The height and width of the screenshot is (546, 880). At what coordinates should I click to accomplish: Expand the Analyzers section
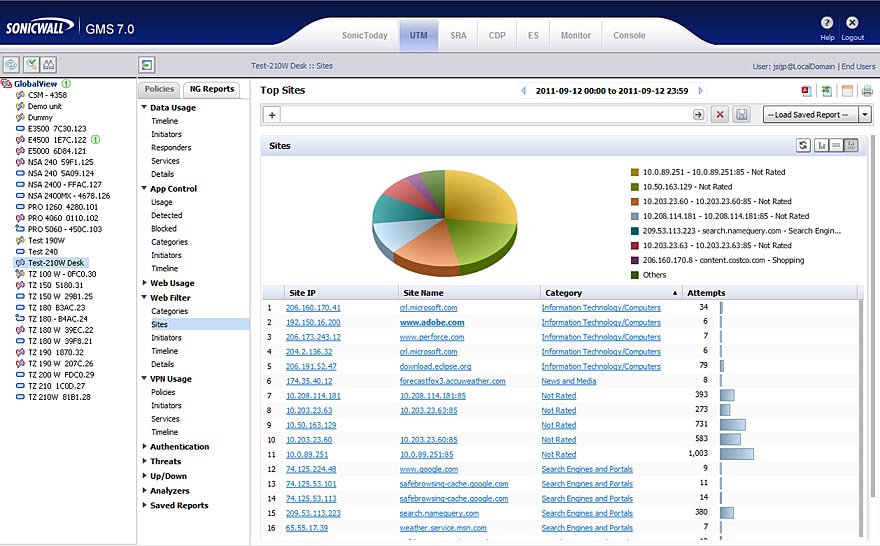coord(144,490)
